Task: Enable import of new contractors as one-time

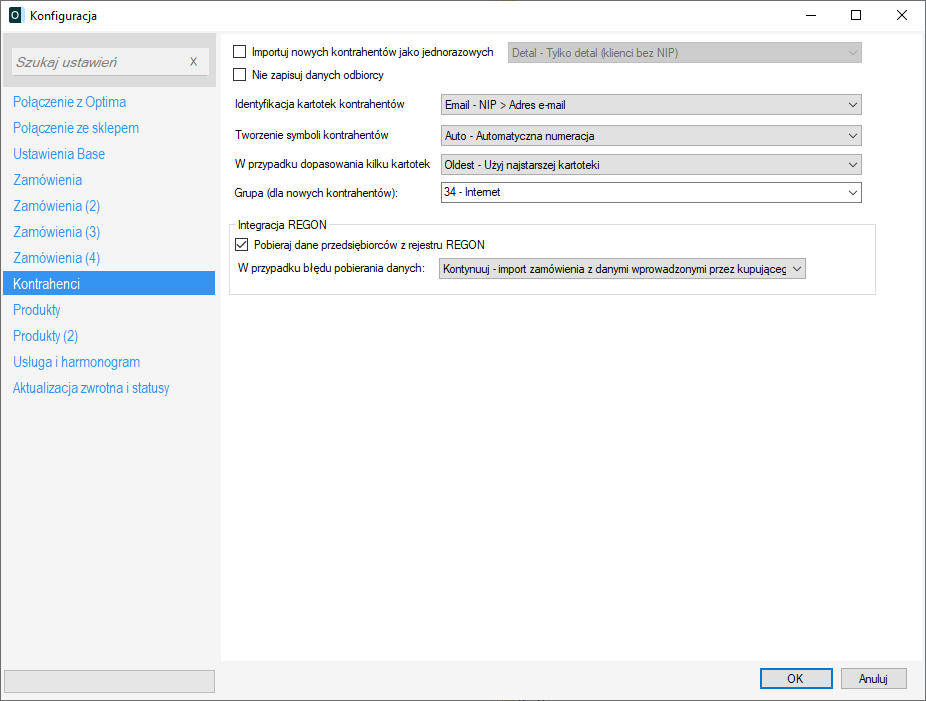Action: (x=239, y=52)
